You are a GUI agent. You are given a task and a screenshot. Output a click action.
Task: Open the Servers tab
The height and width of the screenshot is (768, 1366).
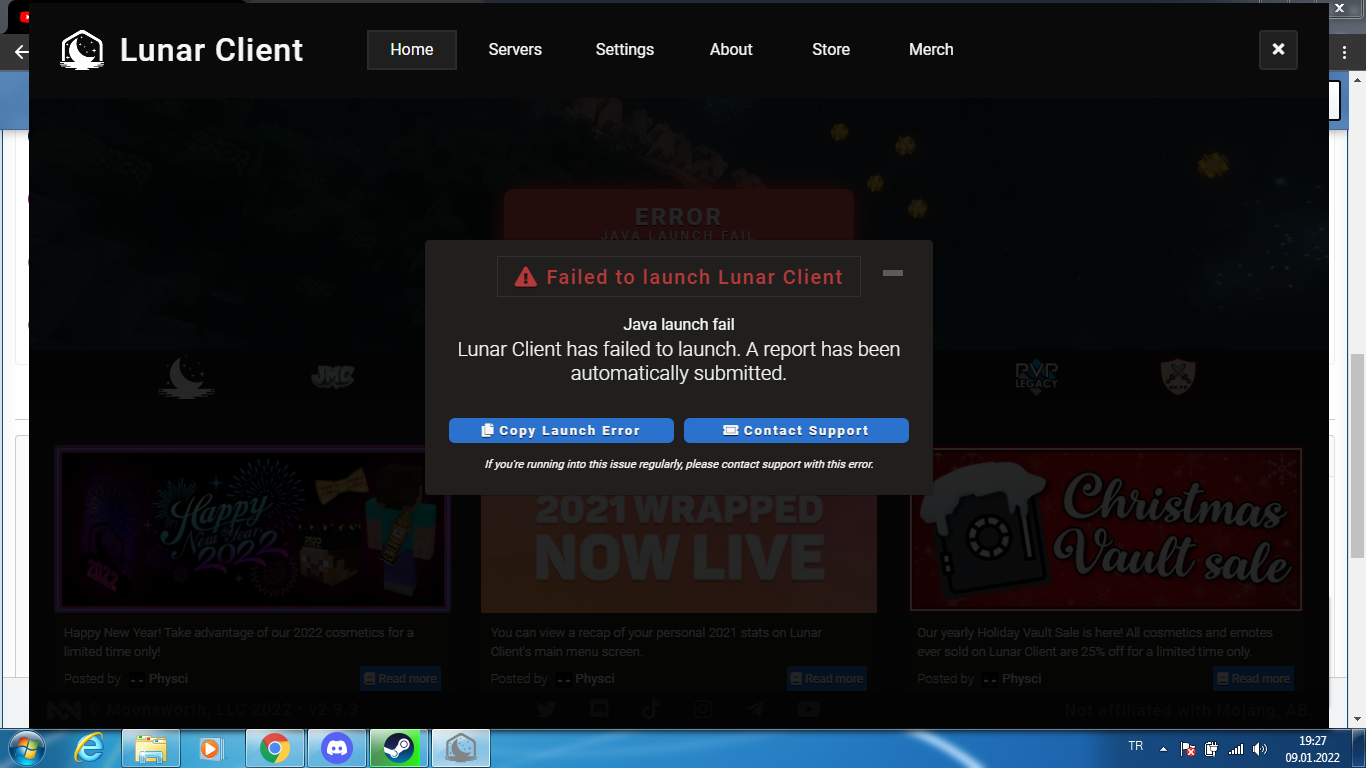[515, 50]
